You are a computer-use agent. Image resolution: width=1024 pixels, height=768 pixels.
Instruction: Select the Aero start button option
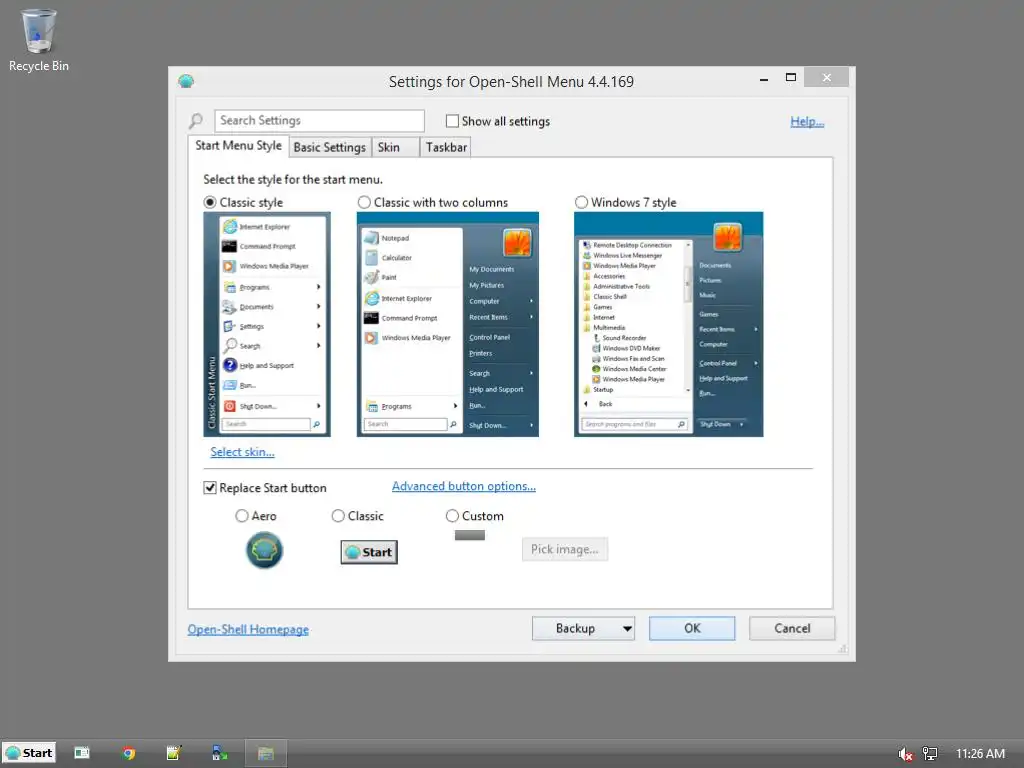pyautogui.click(x=242, y=516)
